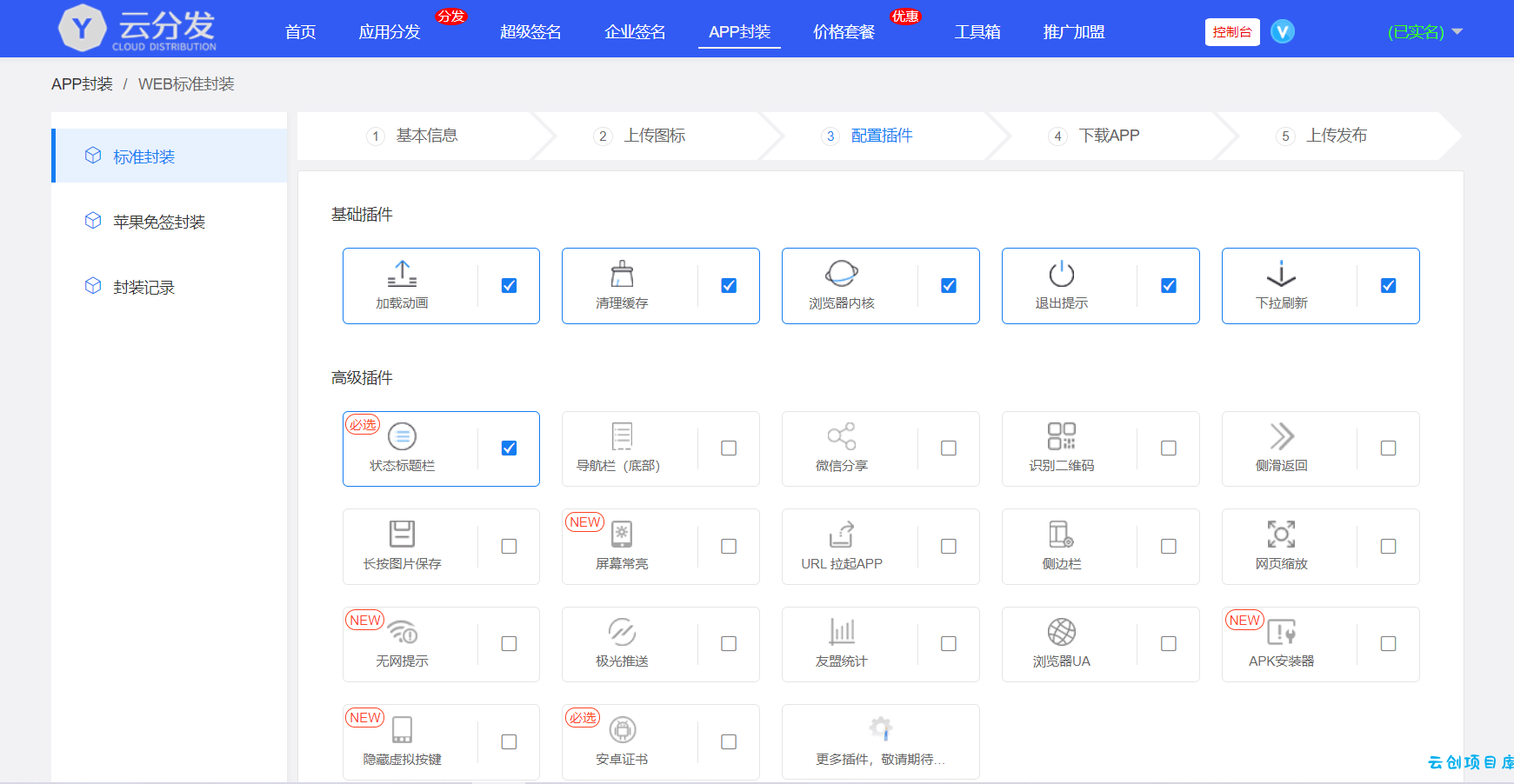Uncheck the 加载动画 checkbox
The height and width of the screenshot is (784, 1514).
click(510, 285)
